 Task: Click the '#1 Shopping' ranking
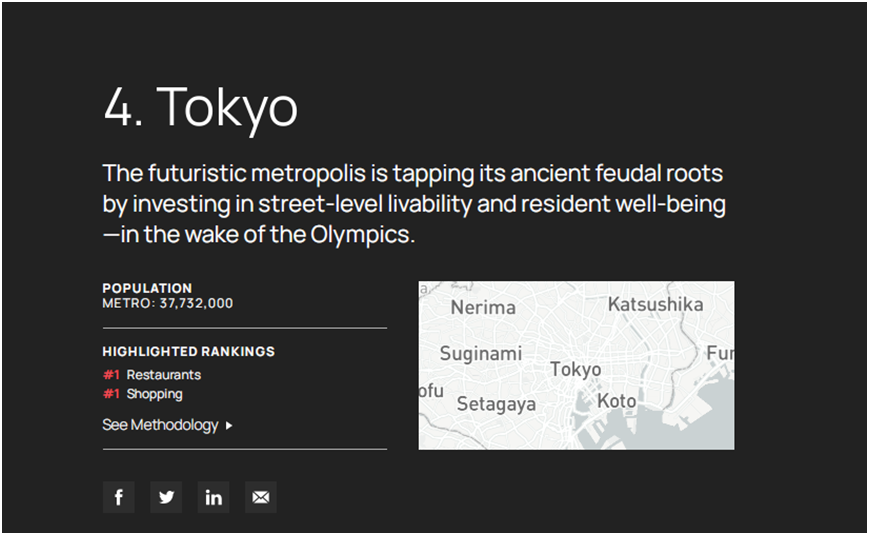pos(142,394)
